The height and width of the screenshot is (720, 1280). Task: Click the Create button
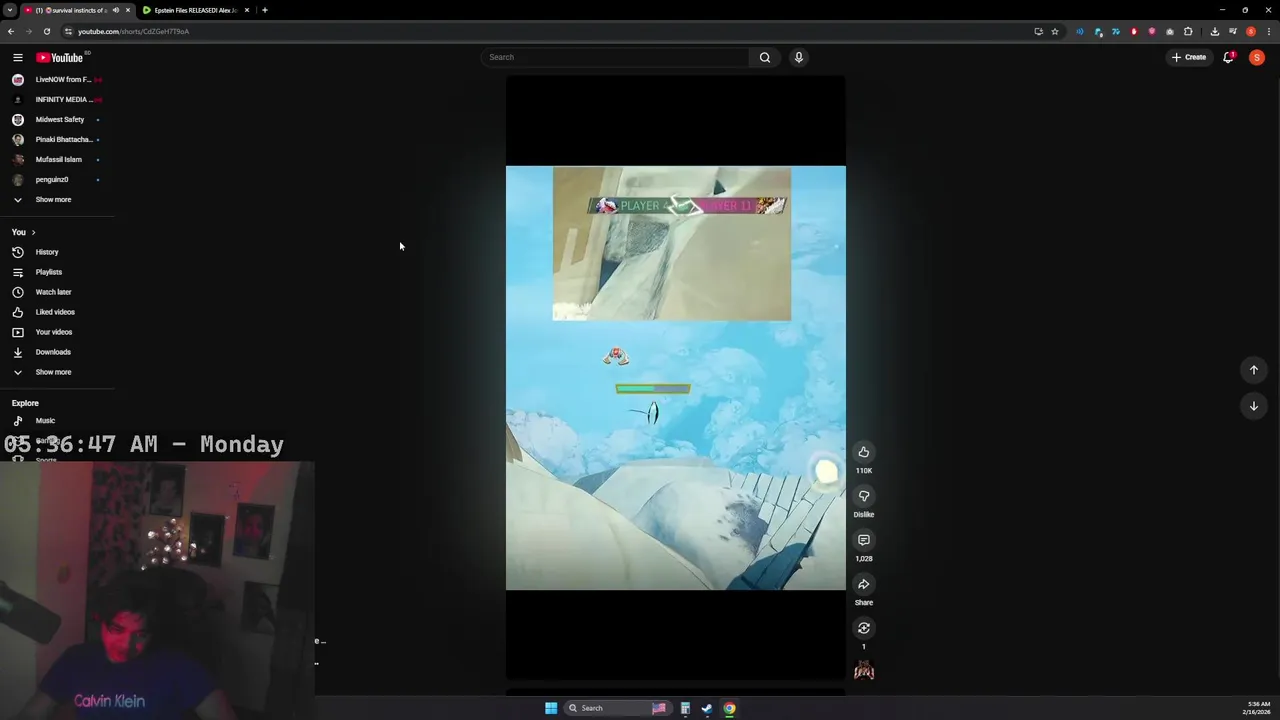[x=1189, y=57]
